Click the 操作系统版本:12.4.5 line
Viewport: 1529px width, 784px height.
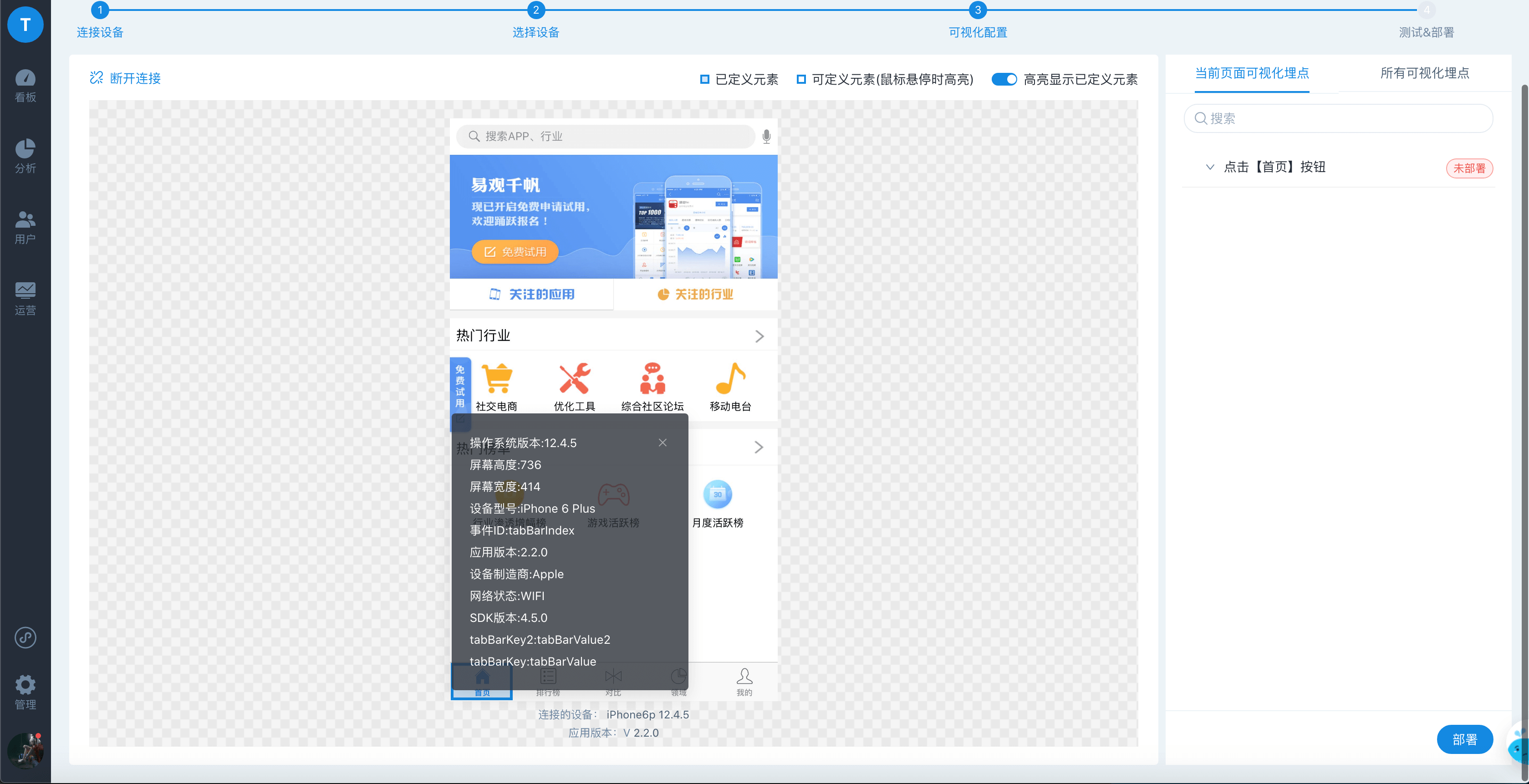click(x=523, y=443)
